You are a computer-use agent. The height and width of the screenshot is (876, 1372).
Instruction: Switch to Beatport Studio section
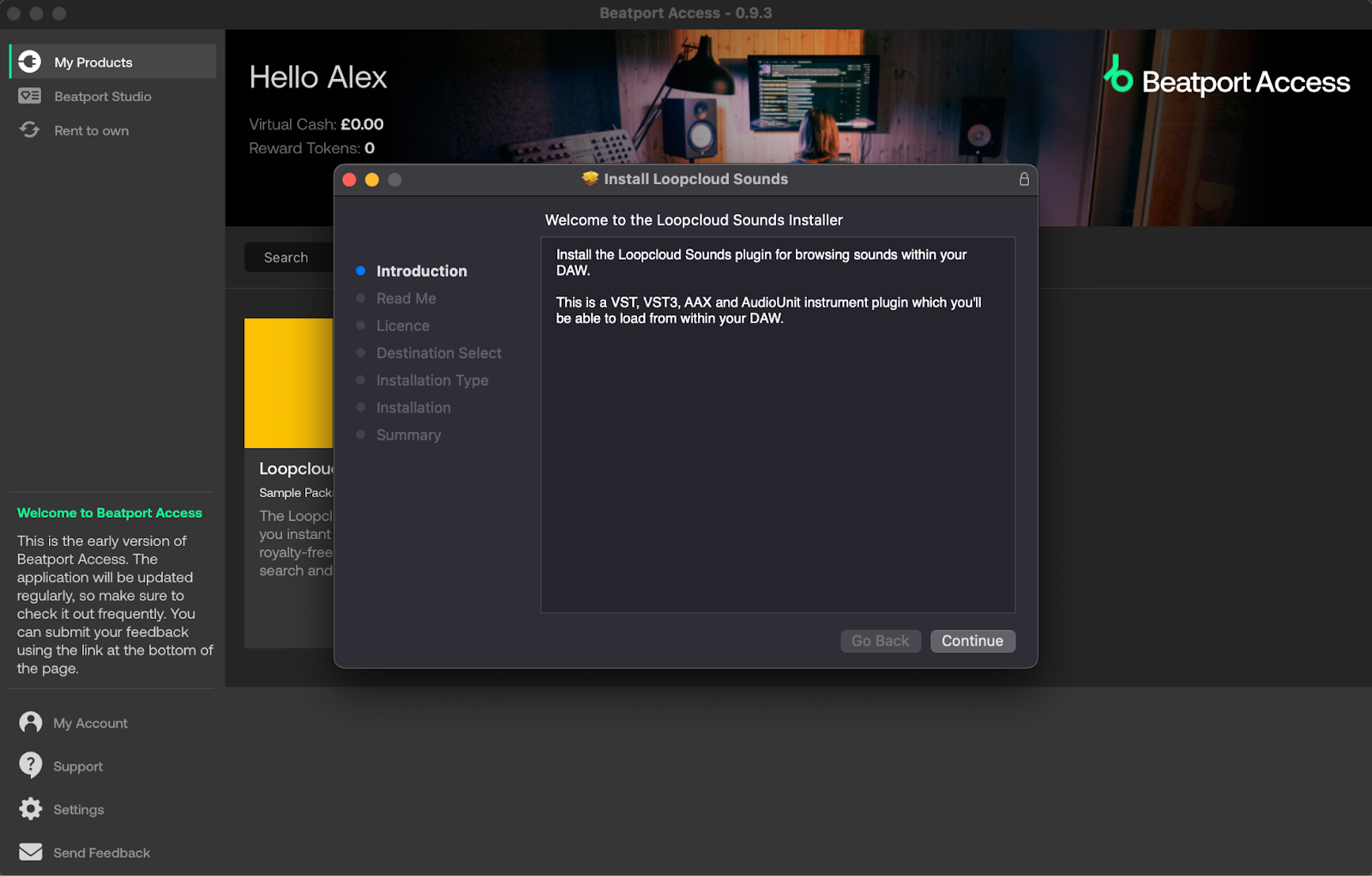[x=103, y=97]
